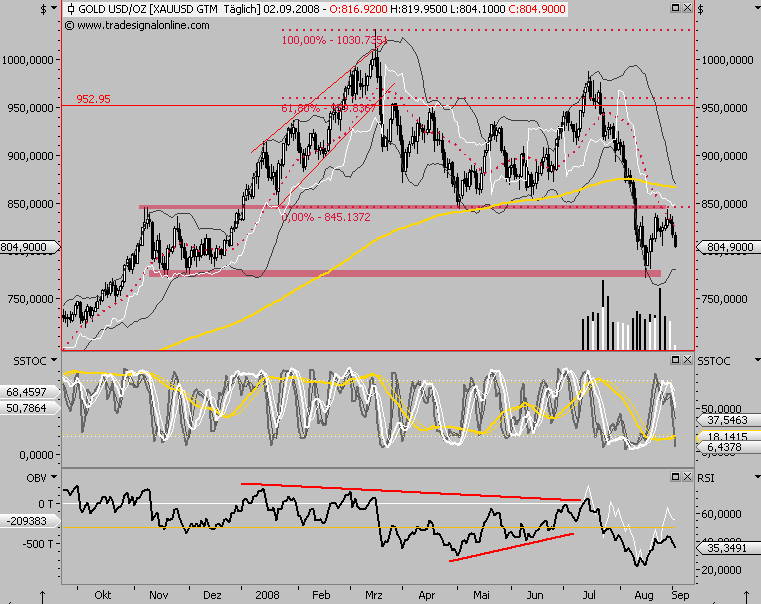
Task: Open the left SSTOC scale dropdown
Action: pyautogui.click(x=54, y=360)
